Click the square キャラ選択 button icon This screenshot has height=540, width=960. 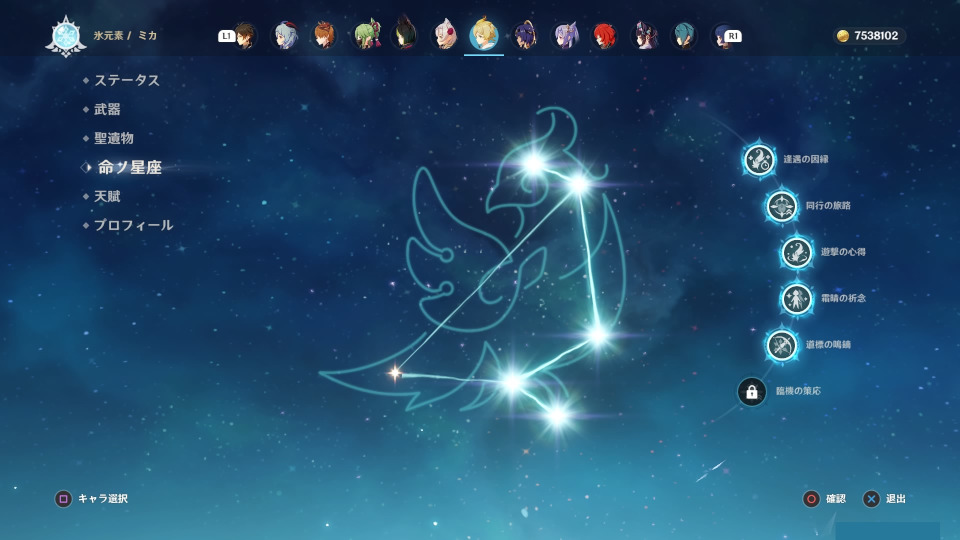[x=63, y=499]
